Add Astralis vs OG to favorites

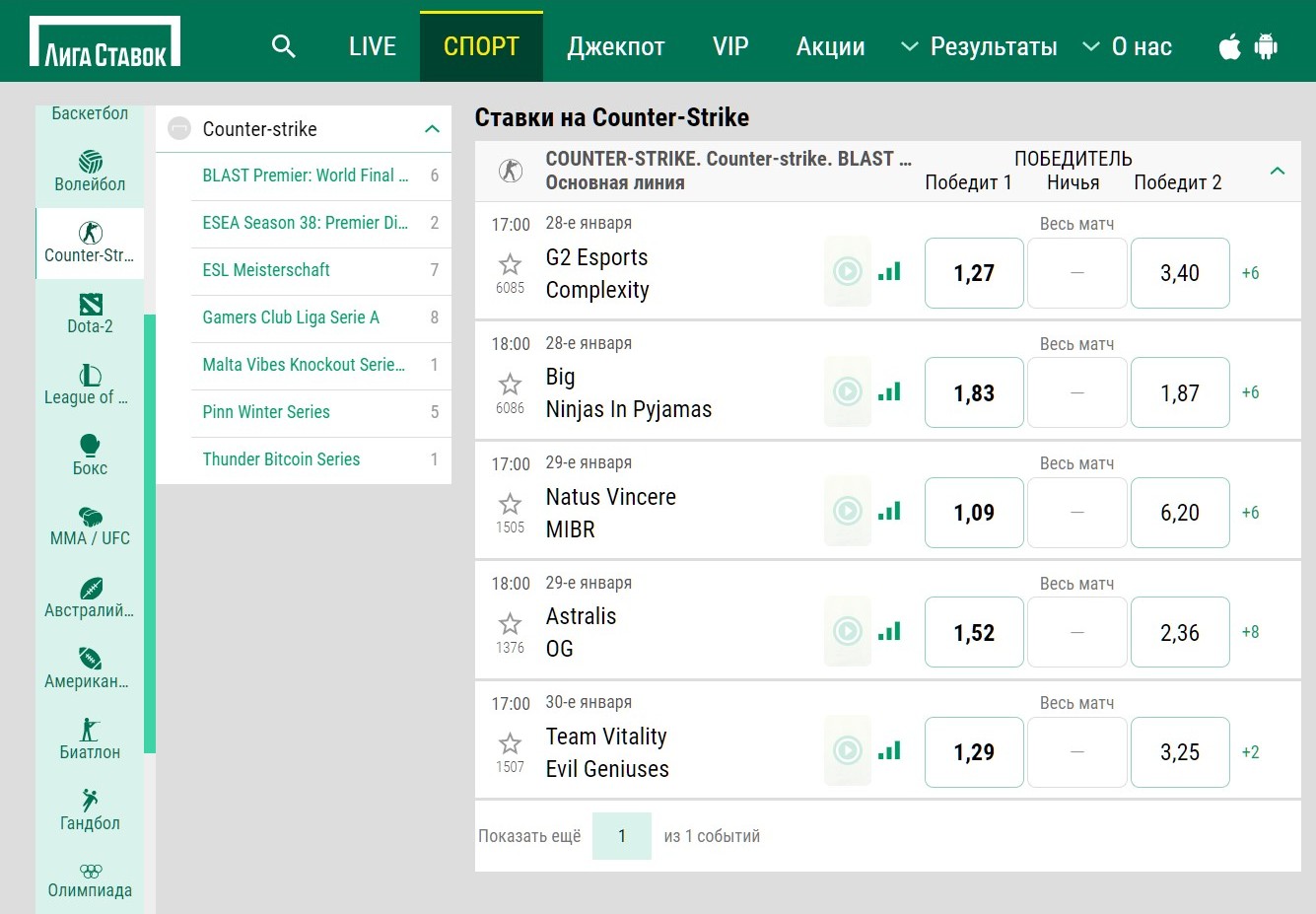pyautogui.click(x=510, y=624)
